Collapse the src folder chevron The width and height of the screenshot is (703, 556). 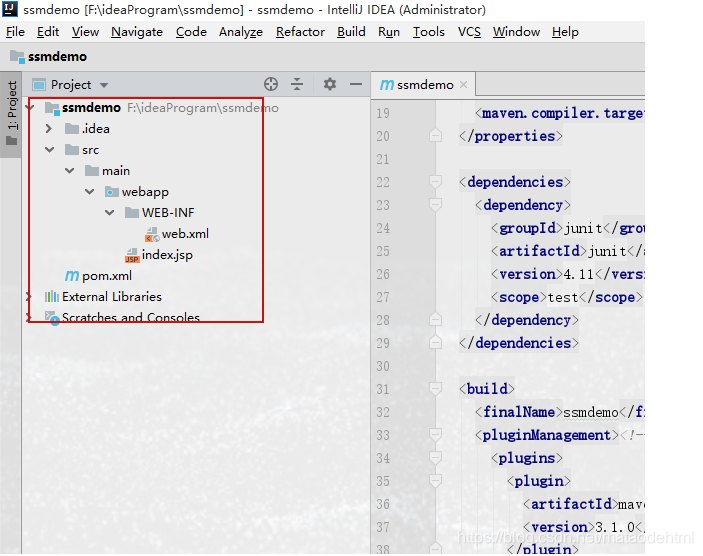(49, 150)
